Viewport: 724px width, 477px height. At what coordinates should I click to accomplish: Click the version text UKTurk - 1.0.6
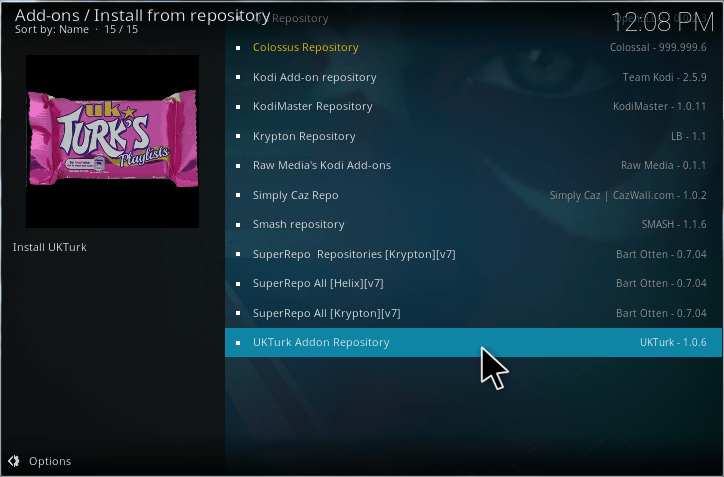pyautogui.click(x=673, y=343)
